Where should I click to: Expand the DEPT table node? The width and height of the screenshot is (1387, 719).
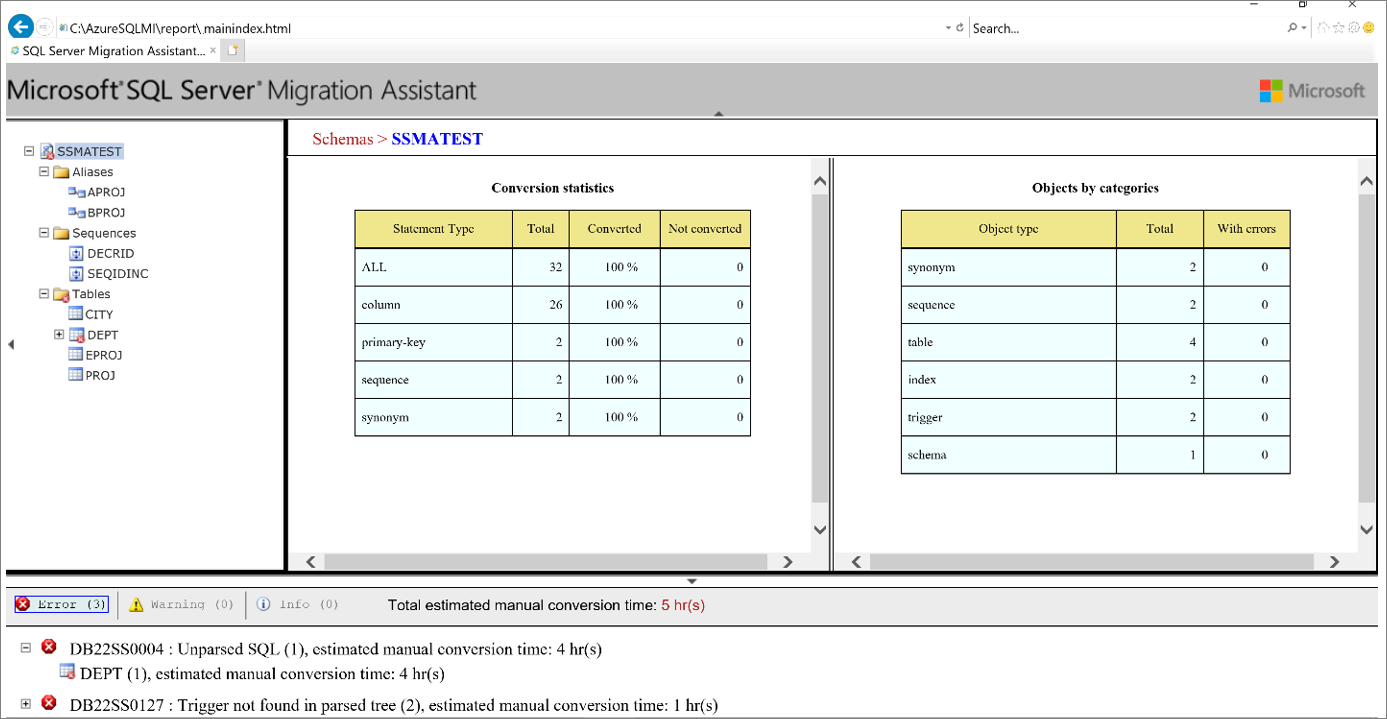tap(58, 334)
